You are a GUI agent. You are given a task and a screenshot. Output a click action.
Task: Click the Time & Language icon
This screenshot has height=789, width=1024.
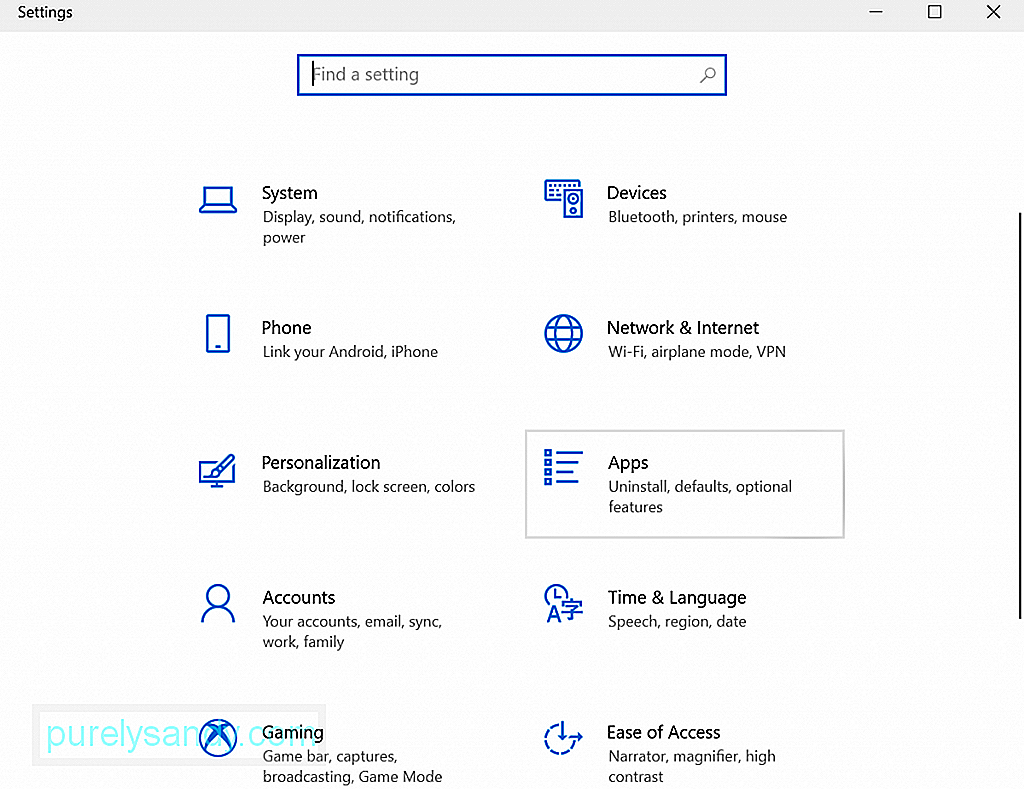(563, 604)
